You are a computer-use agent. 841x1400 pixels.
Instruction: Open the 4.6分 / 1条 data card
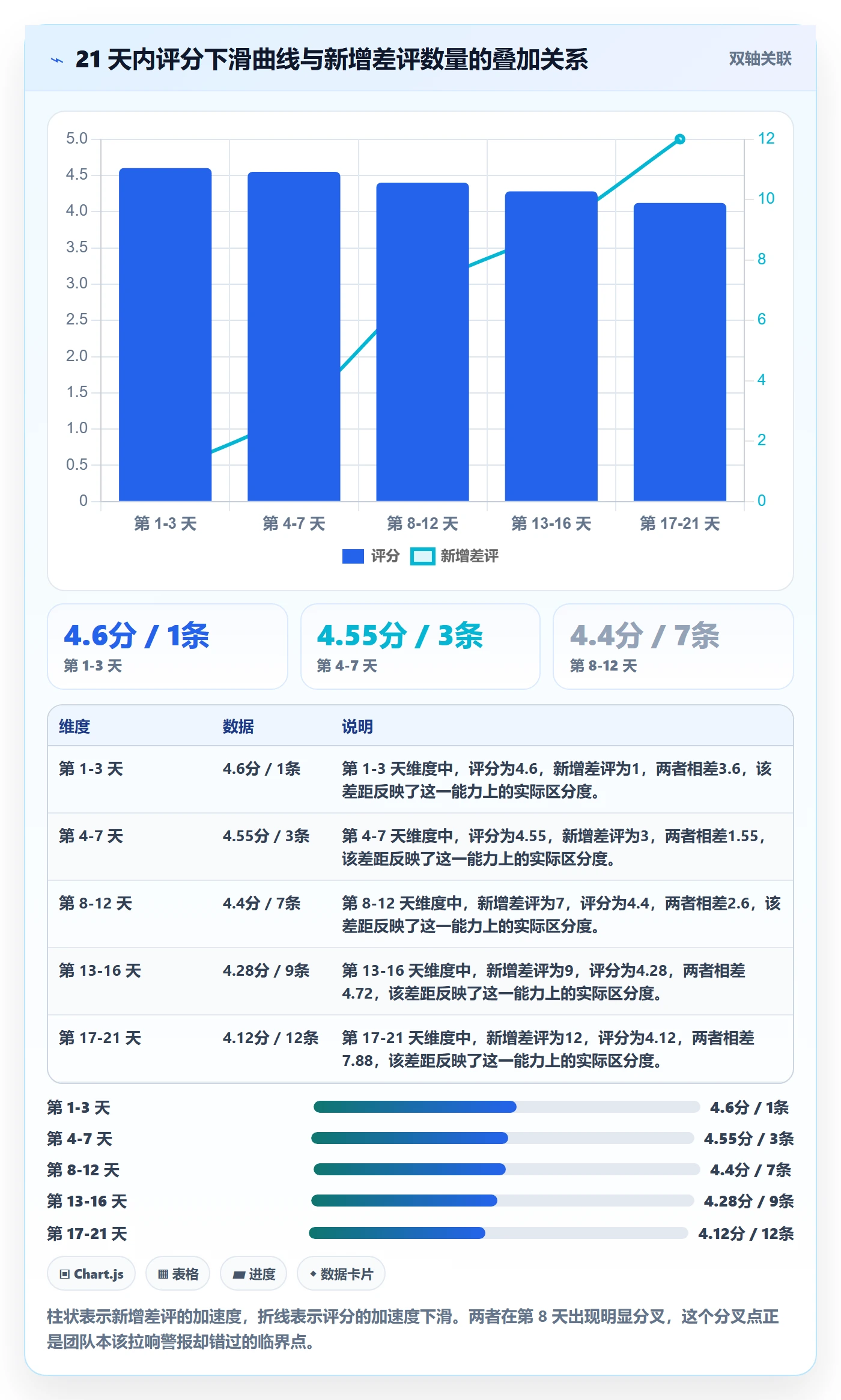pos(168,647)
